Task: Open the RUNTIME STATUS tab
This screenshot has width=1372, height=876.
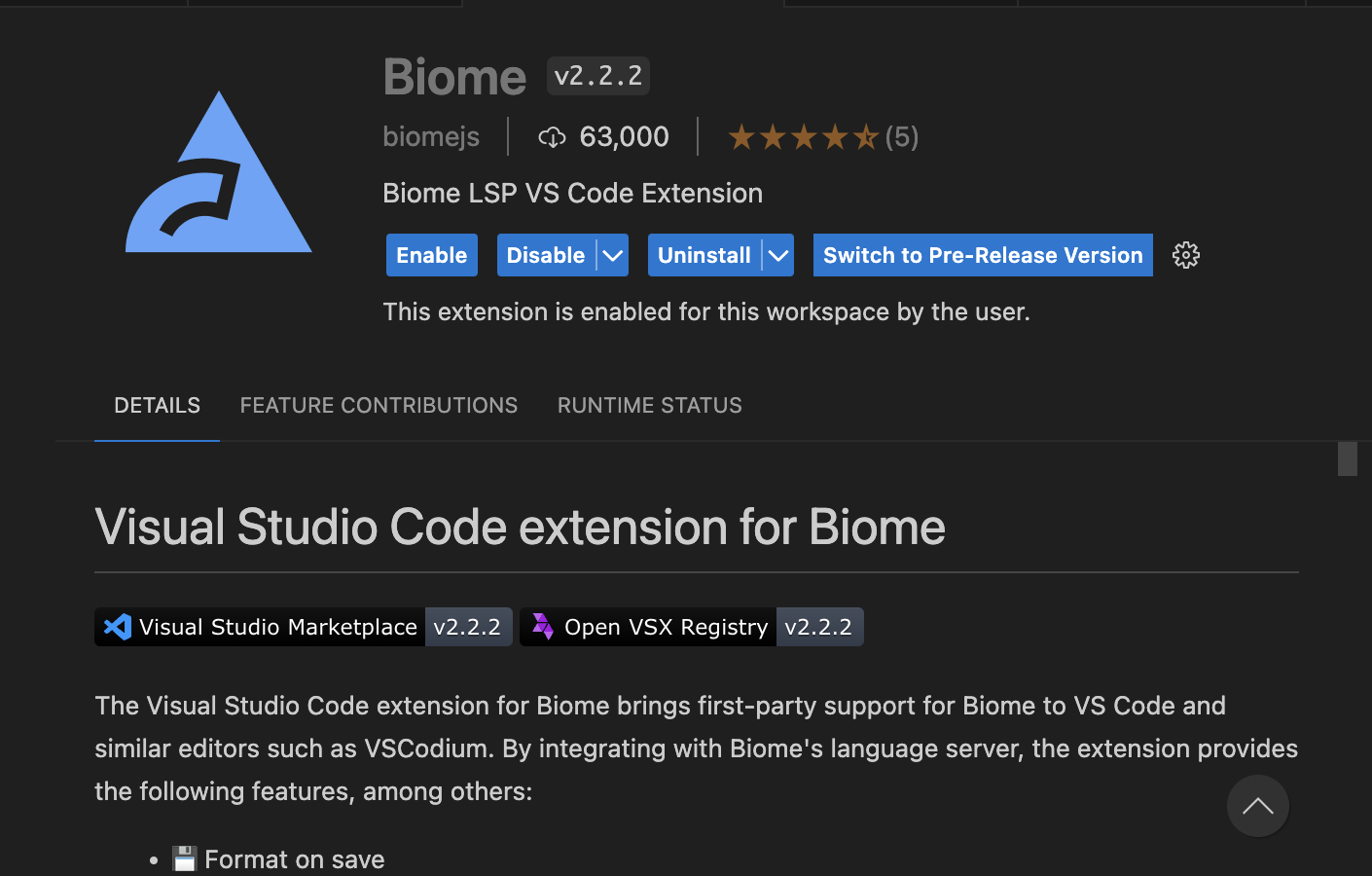Action: pyautogui.click(x=650, y=405)
